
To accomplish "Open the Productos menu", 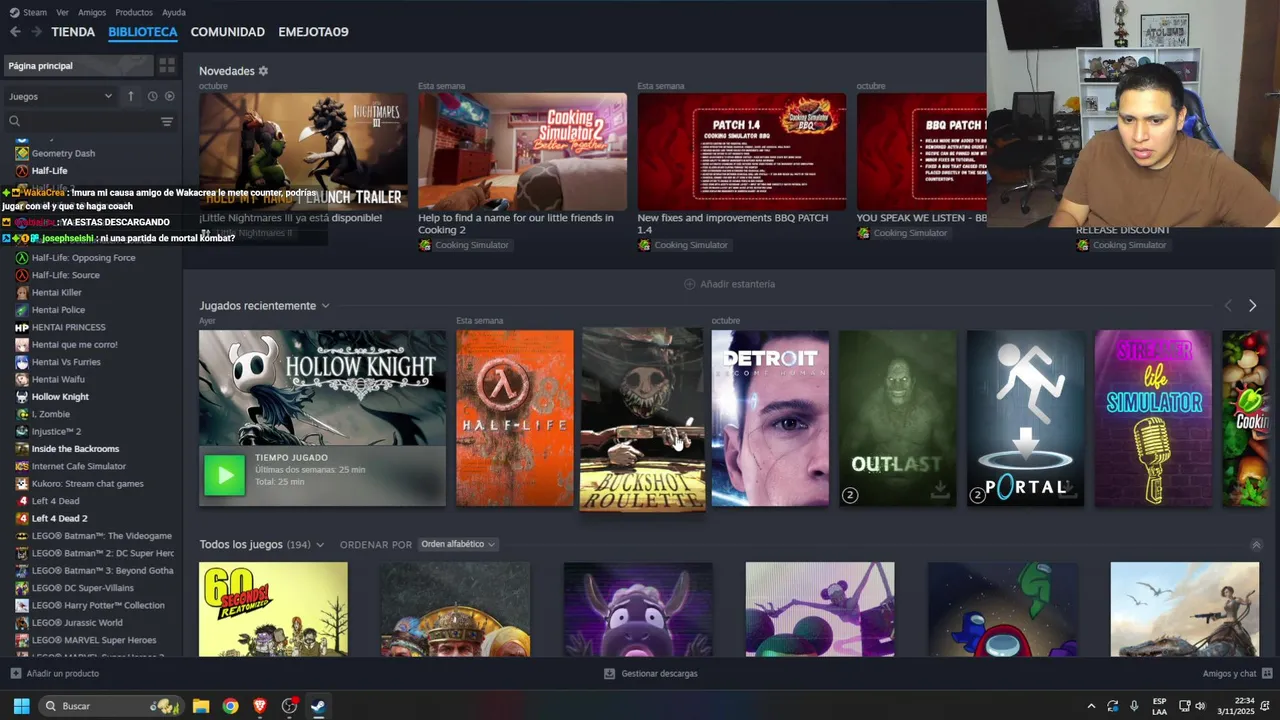I will click(x=134, y=12).
